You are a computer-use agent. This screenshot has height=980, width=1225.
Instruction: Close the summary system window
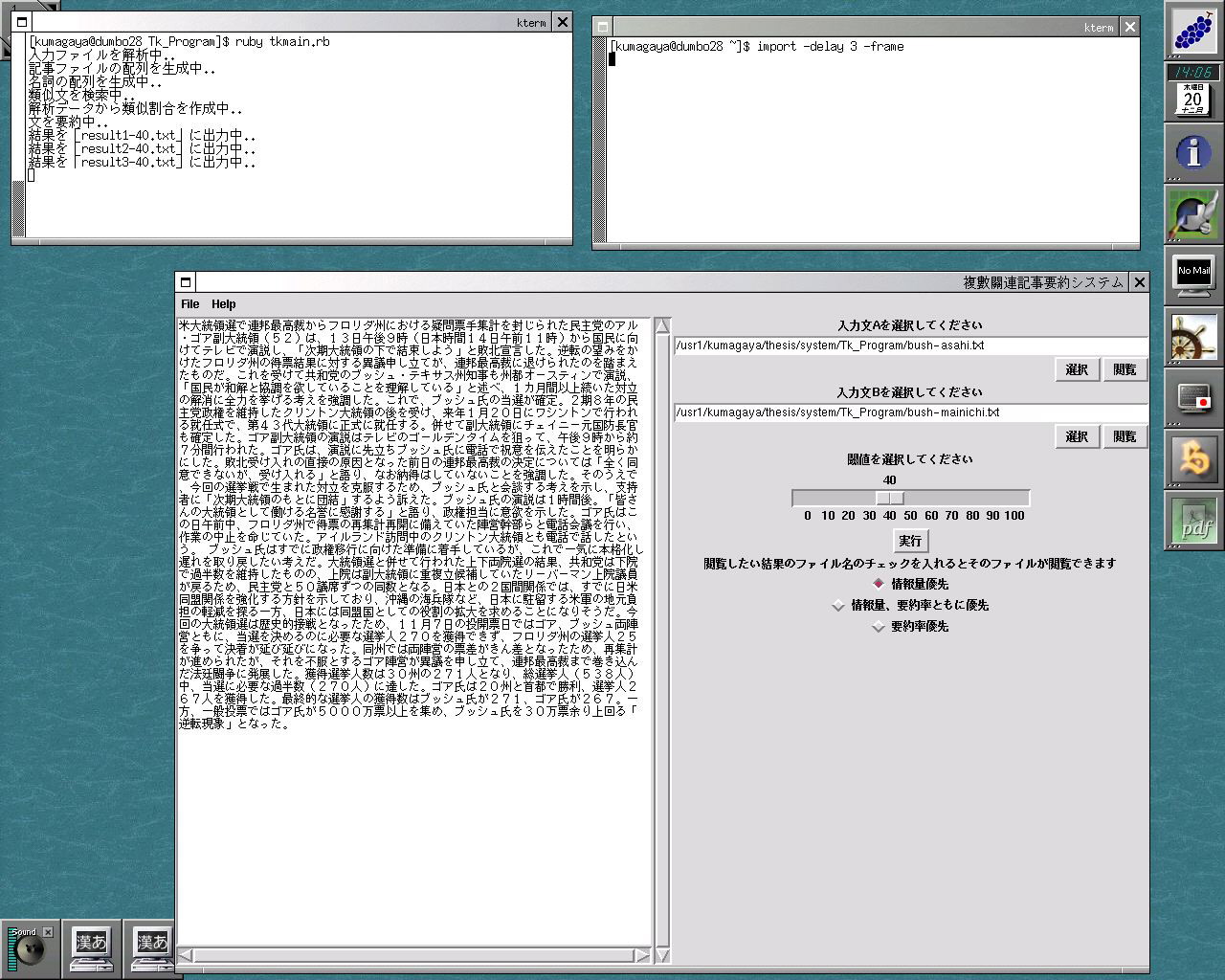coord(1139,282)
